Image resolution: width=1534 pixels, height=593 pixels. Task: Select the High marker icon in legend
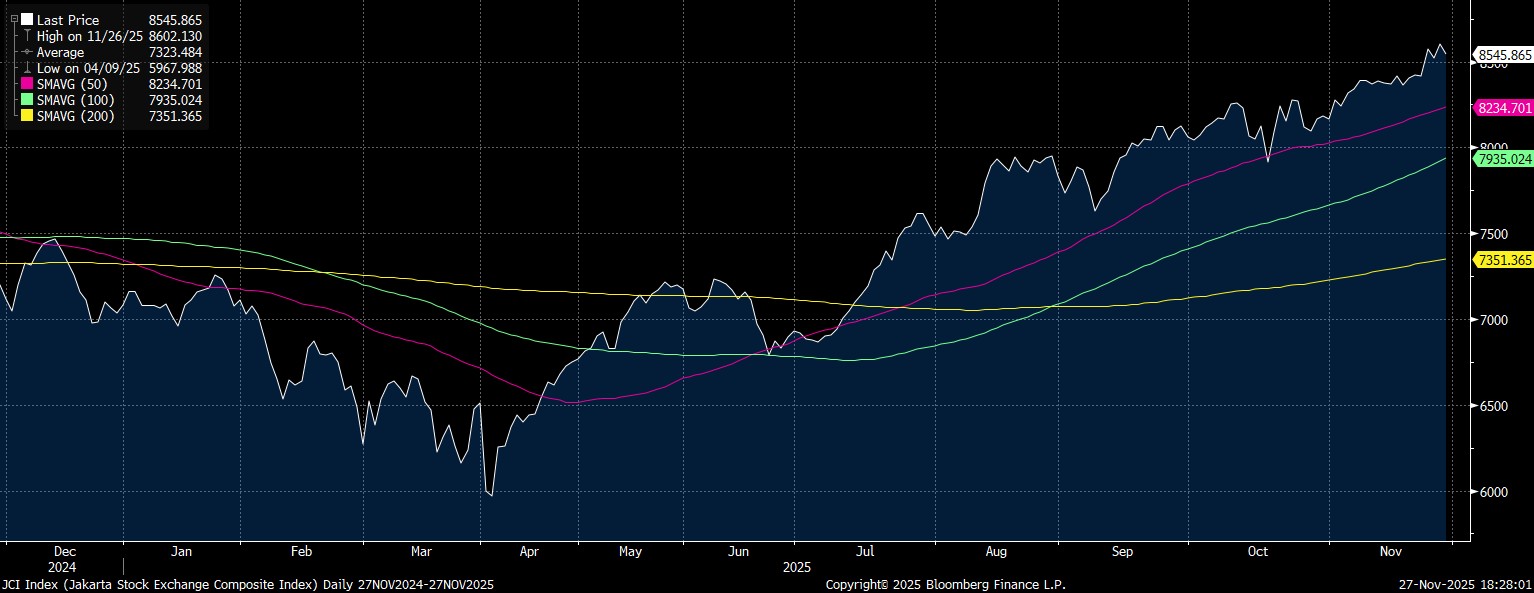tap(27, 36)
